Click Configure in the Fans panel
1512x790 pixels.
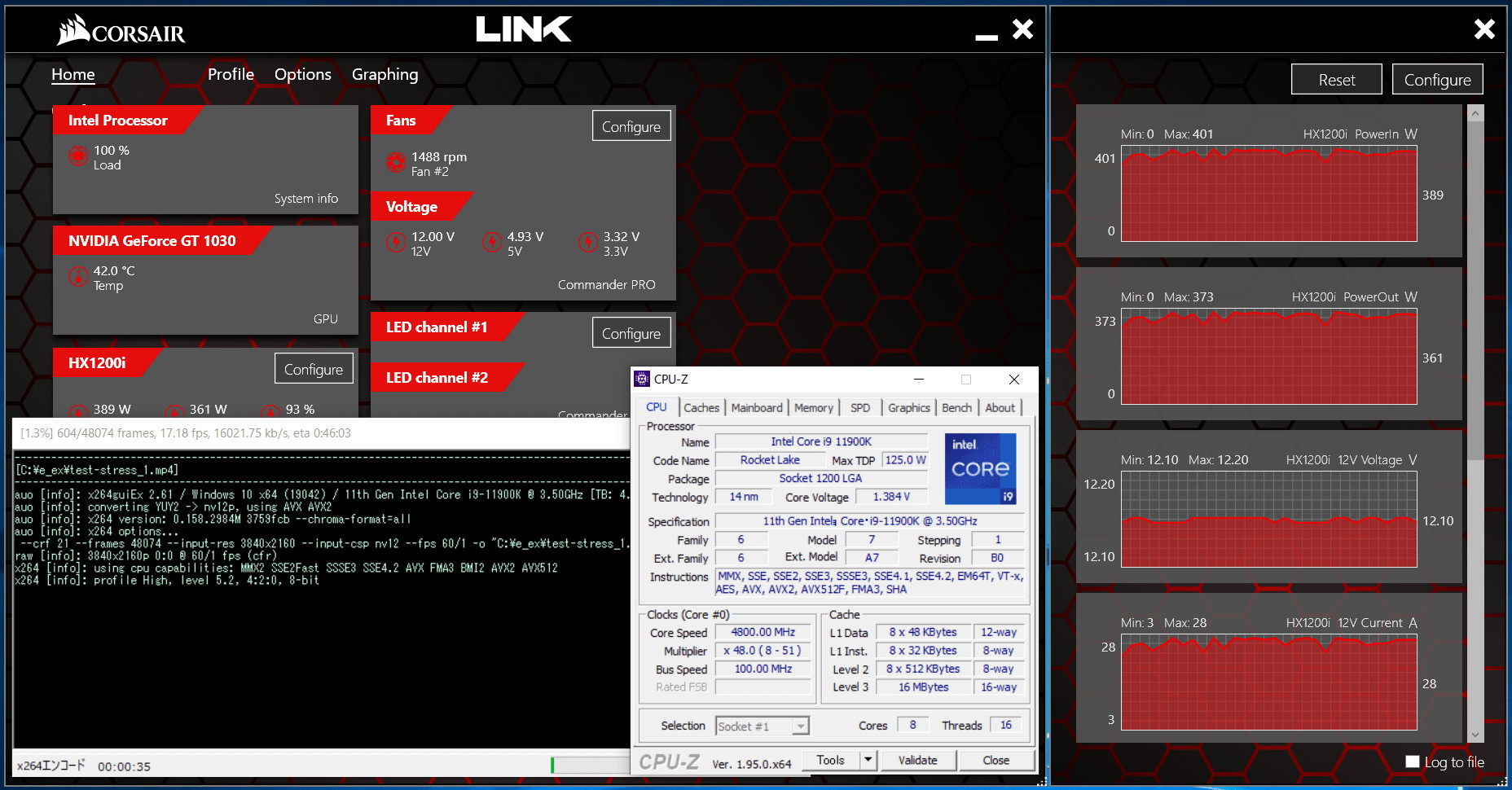[x=631, y=126]
